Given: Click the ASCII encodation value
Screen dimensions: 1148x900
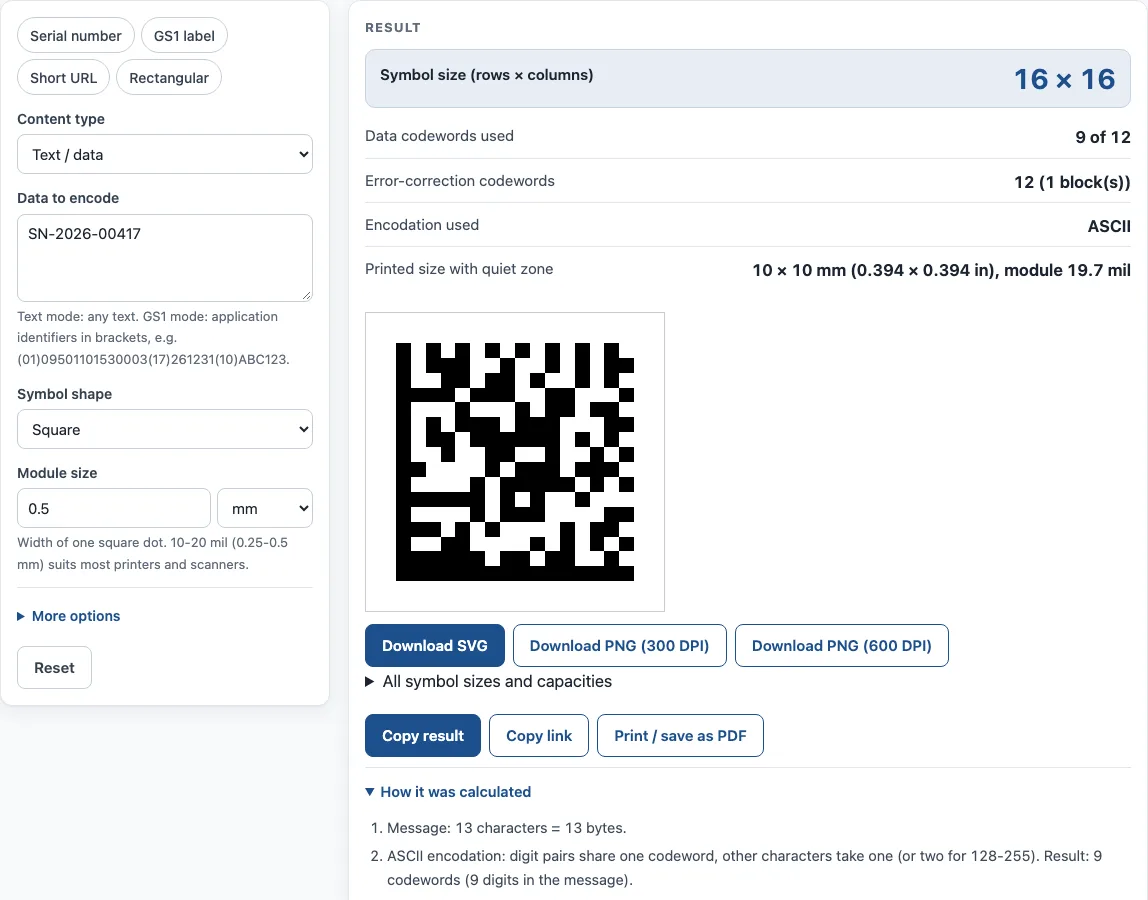Looking at the screenshot, I should pos(1108,226).
